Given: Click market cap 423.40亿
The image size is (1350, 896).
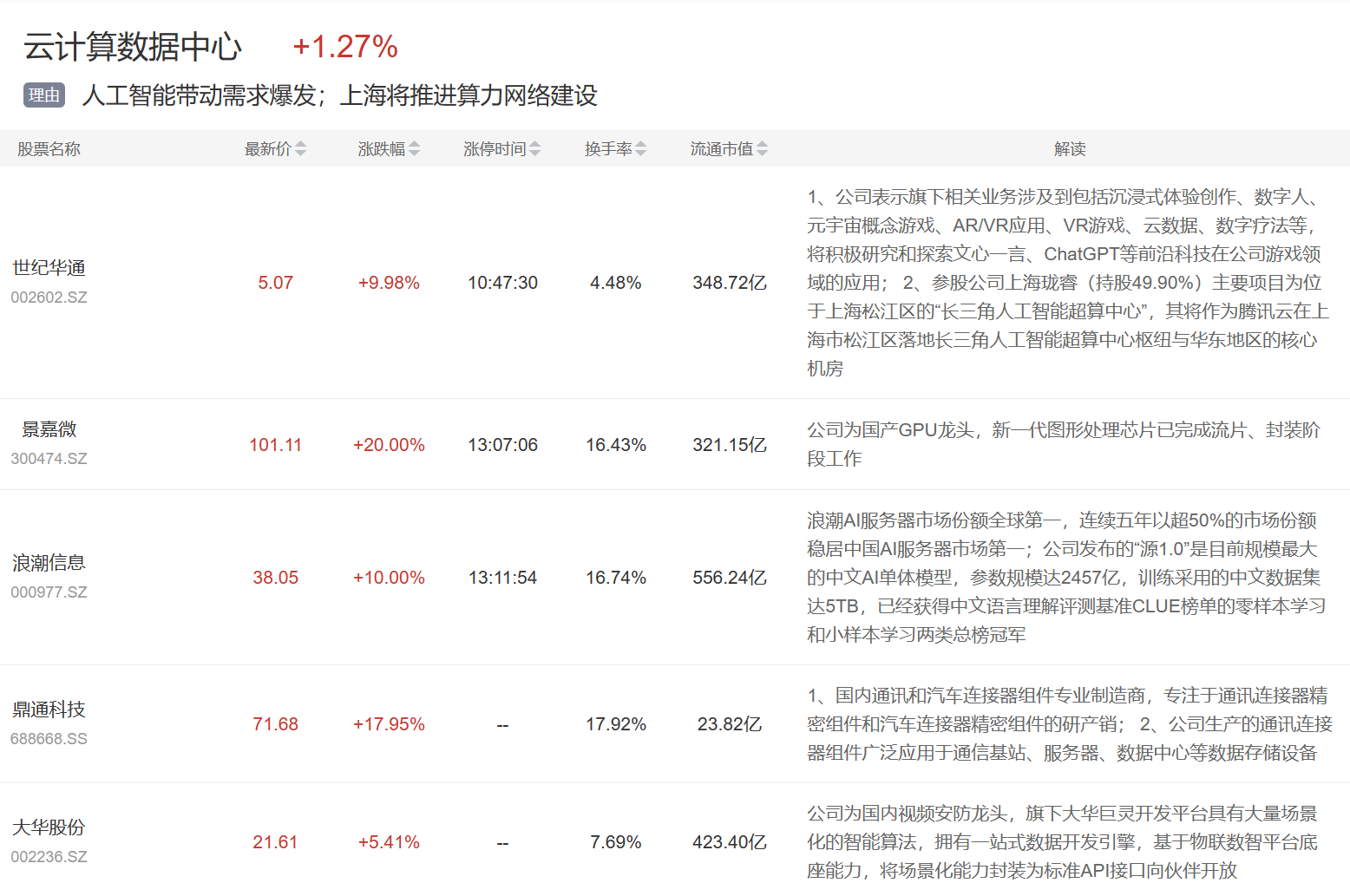Looking at the screenshot, I should [730, 842].
